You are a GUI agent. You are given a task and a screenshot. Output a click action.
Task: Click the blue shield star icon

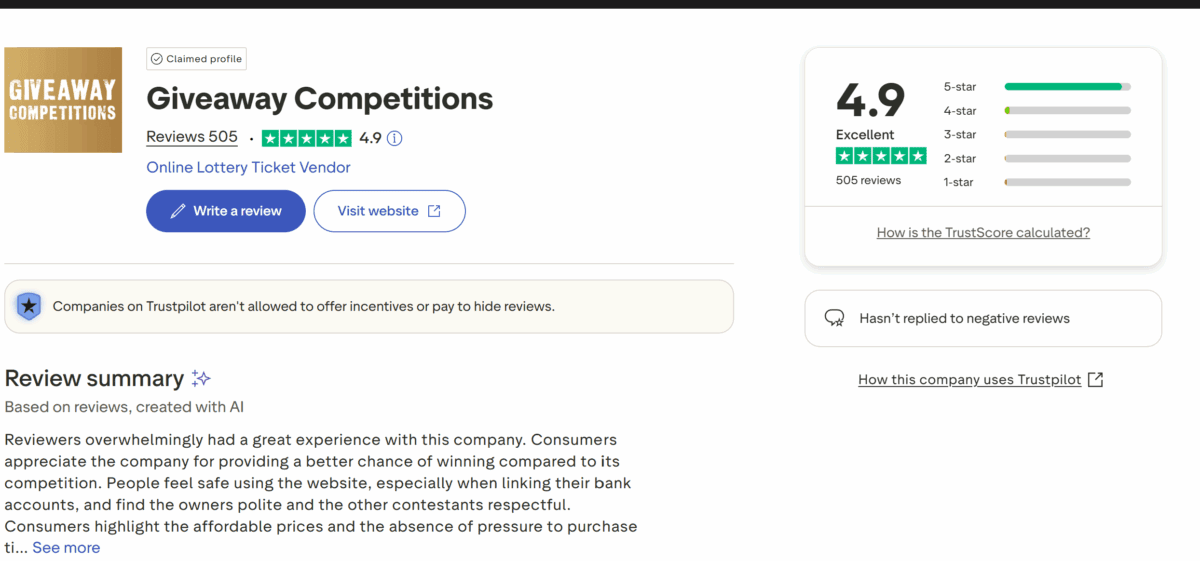pyautogui.click(x=30, y=306)
